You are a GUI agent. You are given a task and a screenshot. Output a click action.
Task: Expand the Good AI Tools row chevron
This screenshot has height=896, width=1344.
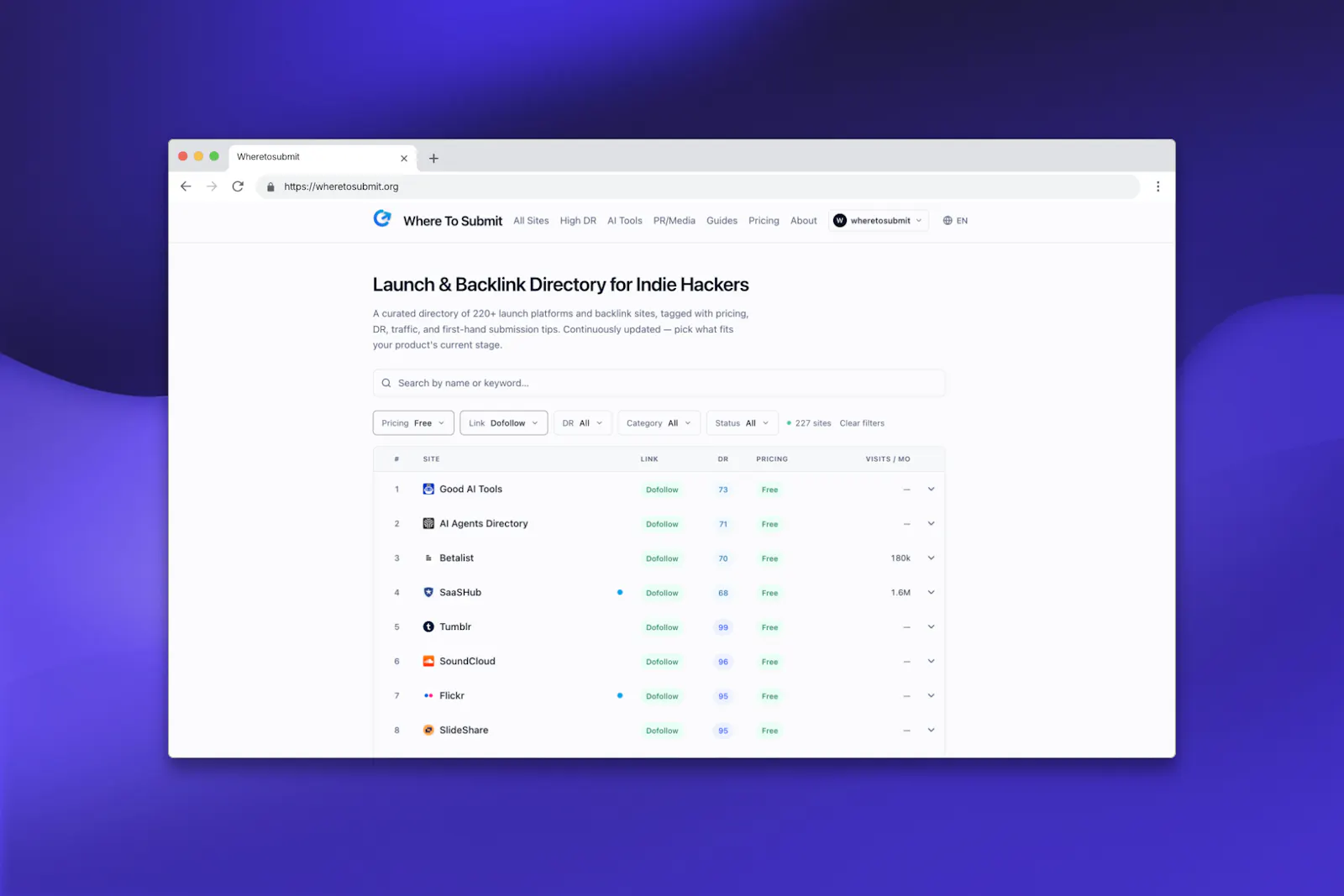pyautogui.click(x=931, y=489)
